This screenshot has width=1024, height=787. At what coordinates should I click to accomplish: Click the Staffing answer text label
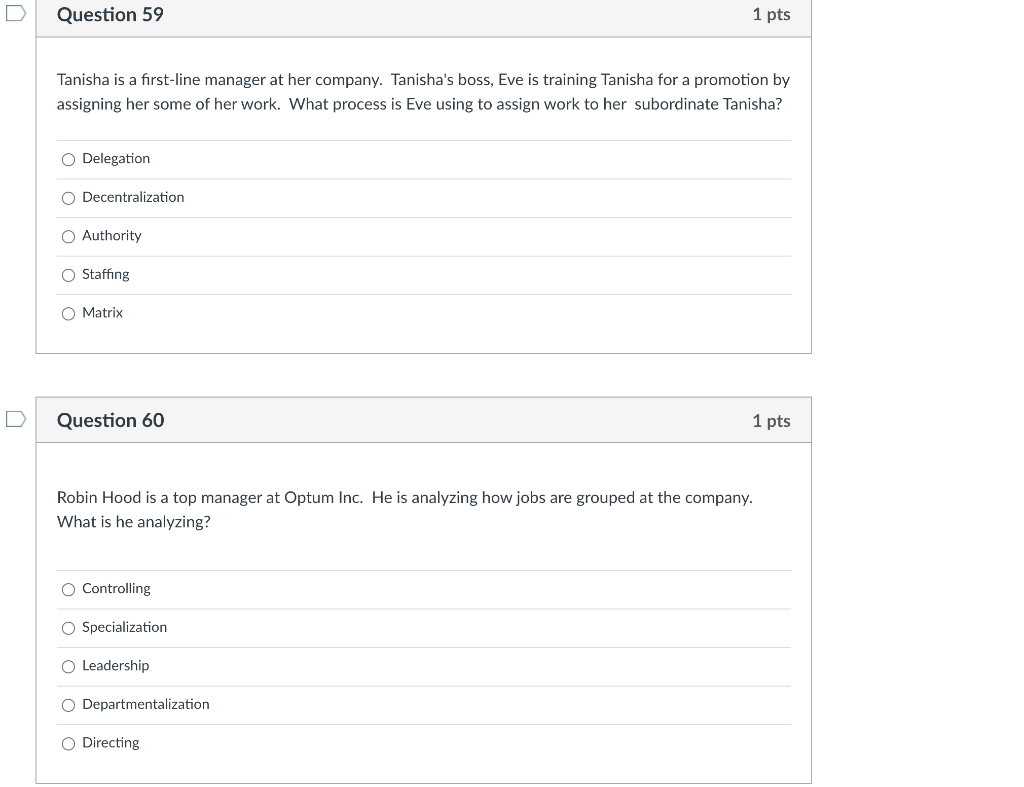pyautogui.click(x=104, y=274)
